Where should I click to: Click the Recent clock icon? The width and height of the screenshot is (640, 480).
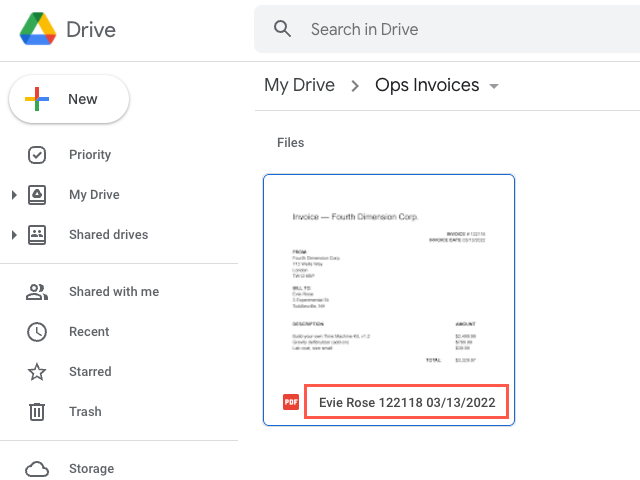click(x=37, y=332)
